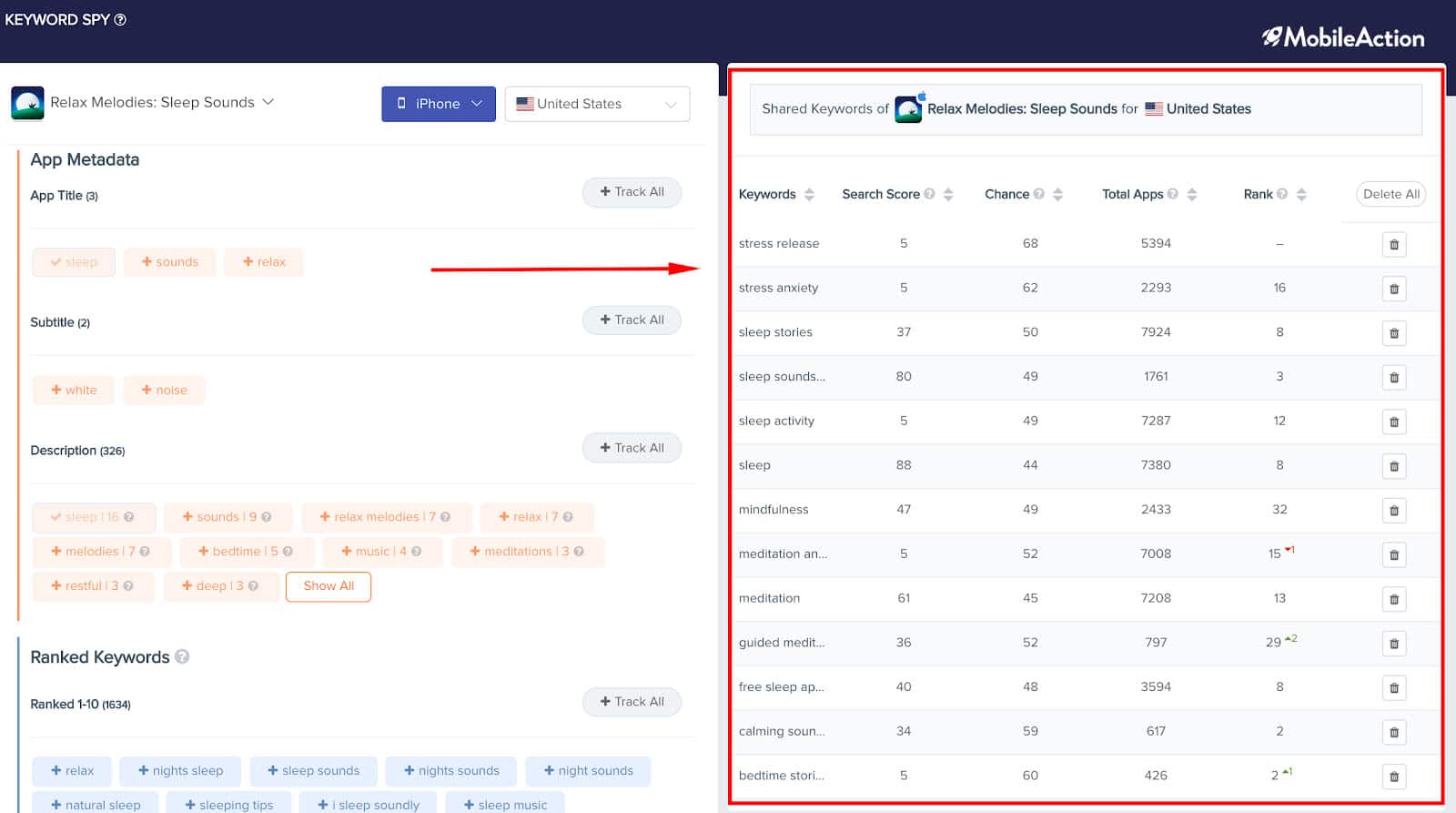The height and width of the screenshot is (813, 1456).
Task: Click Delete All keywords button
Action: click(1390, 194)
